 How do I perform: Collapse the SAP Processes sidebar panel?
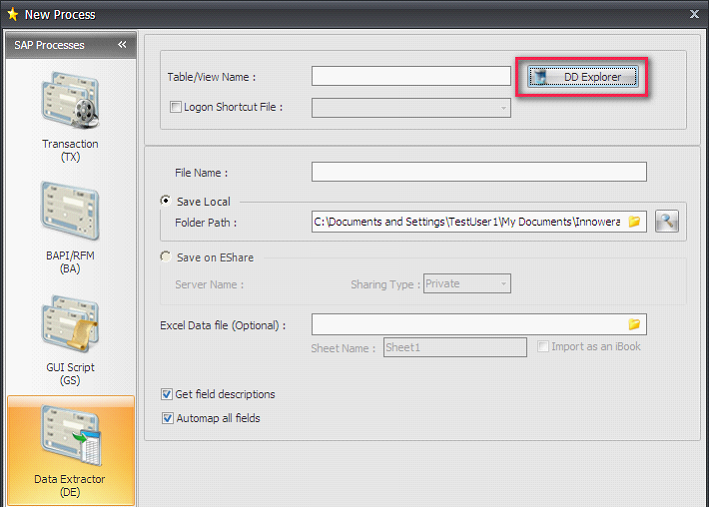point(122,45)
